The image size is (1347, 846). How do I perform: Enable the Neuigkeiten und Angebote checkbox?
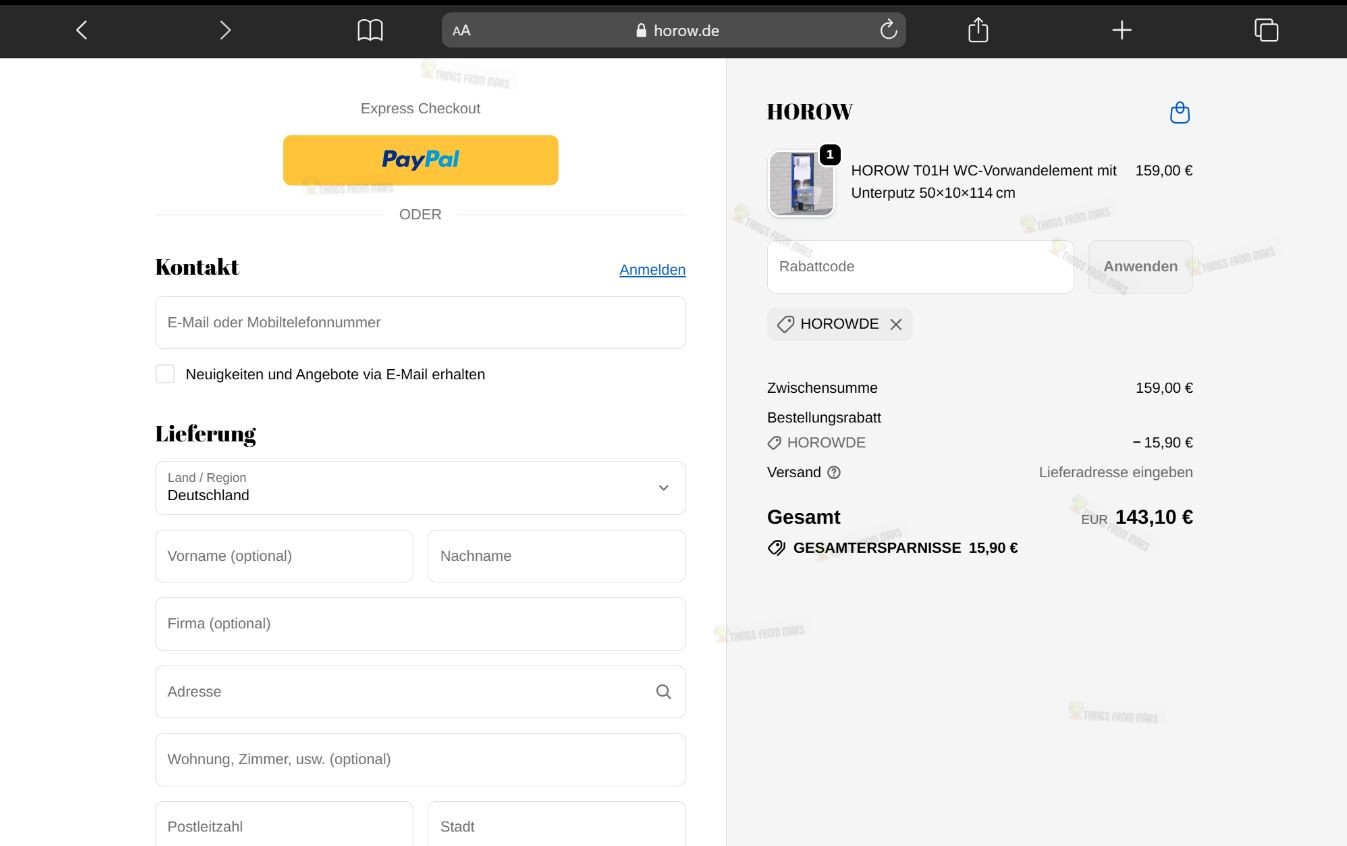(x=165, y=374)
